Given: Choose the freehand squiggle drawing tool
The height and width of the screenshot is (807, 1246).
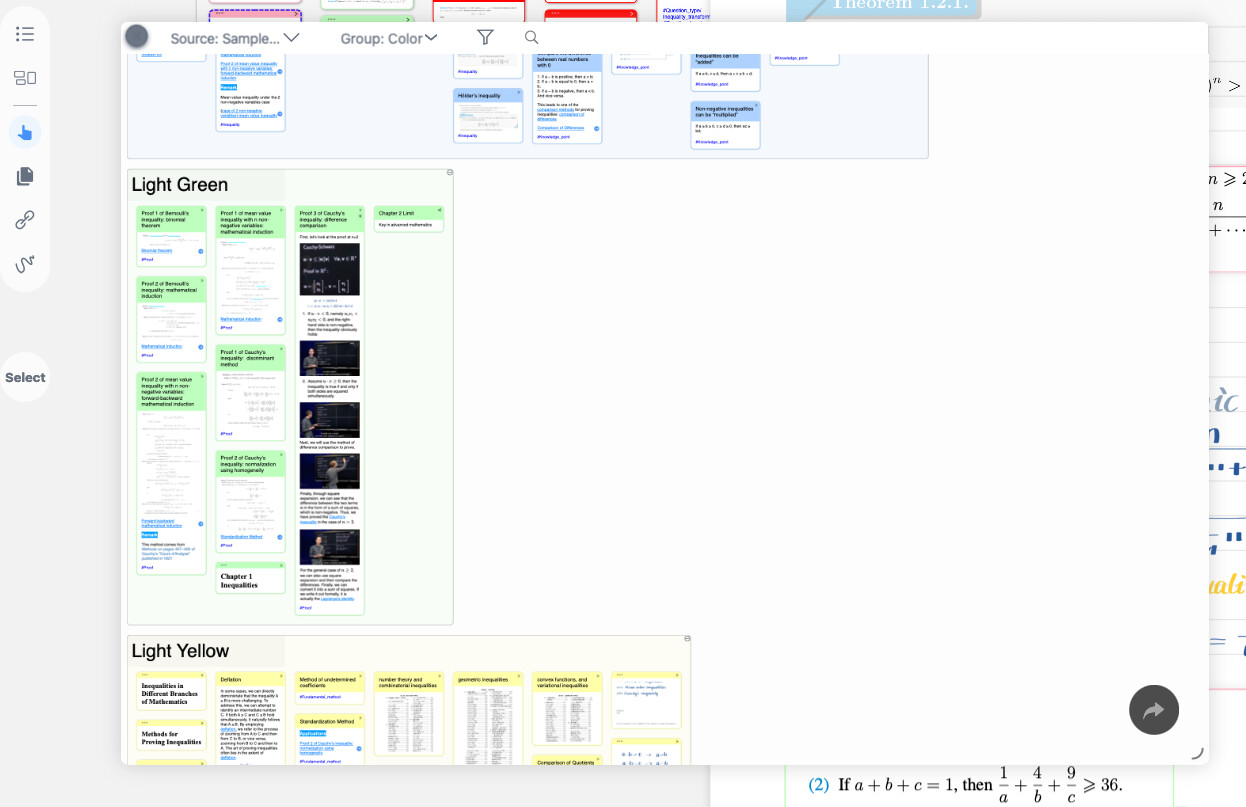Looking at the screenshot, I should point(25,264).
